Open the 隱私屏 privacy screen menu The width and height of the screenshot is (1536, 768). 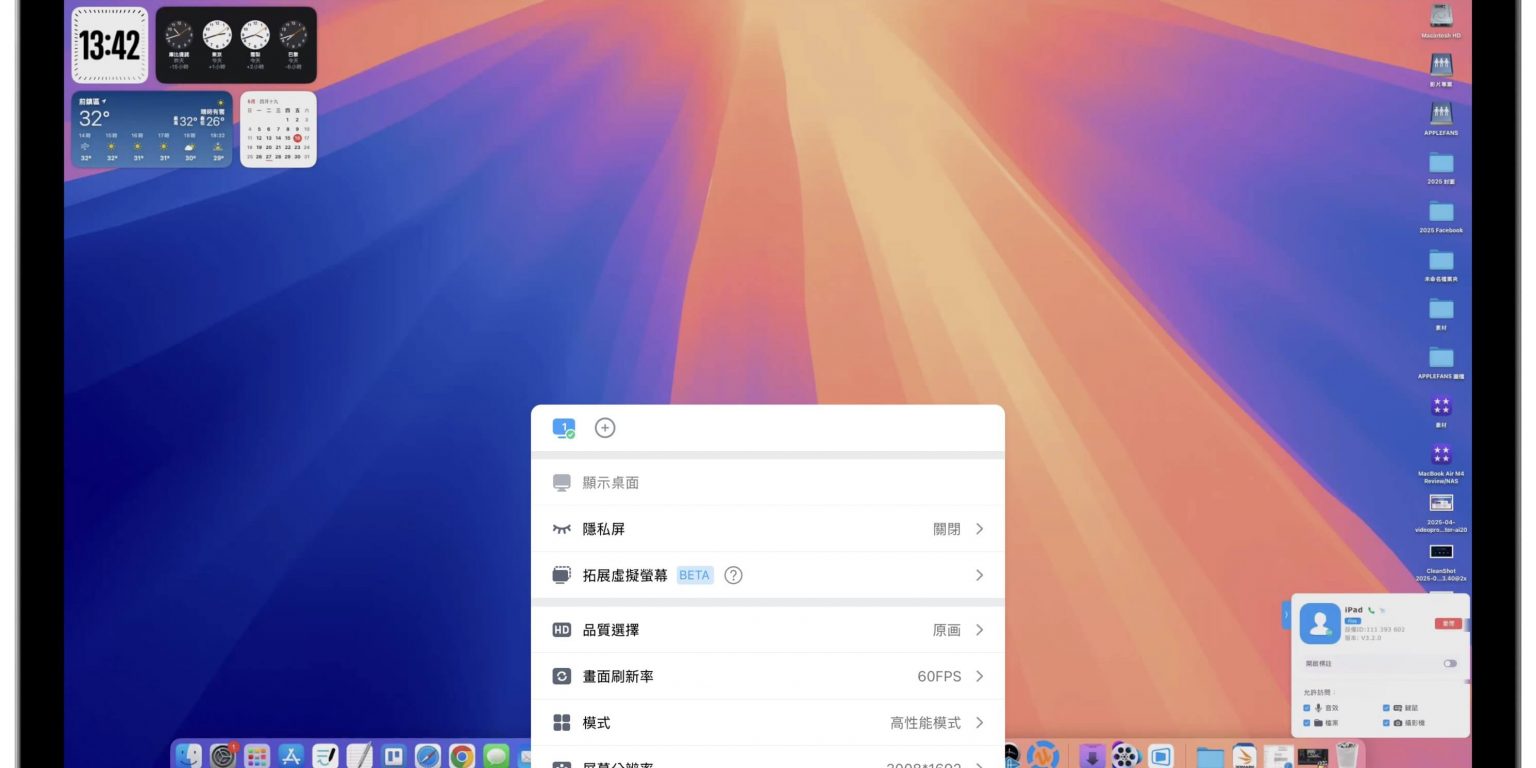[x=767, y=529]
